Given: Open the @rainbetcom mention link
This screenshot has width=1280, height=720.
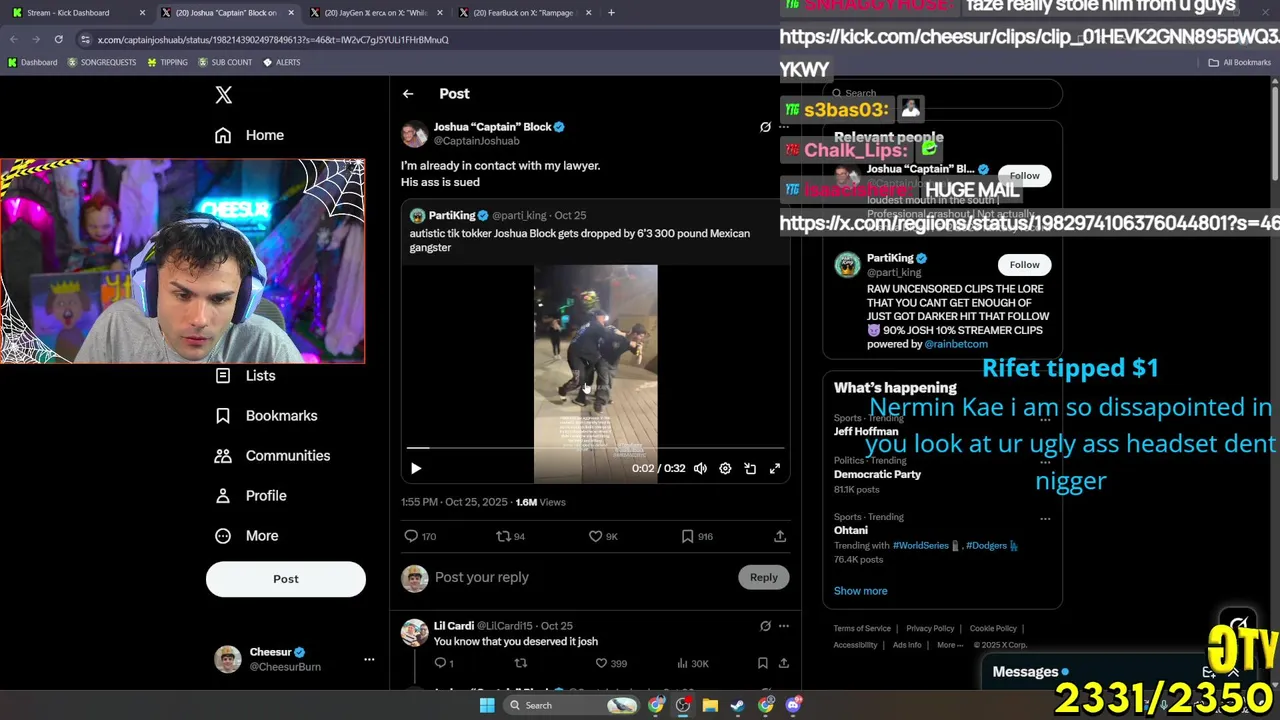Looking at the screenshot, I should tap(956, 344).
